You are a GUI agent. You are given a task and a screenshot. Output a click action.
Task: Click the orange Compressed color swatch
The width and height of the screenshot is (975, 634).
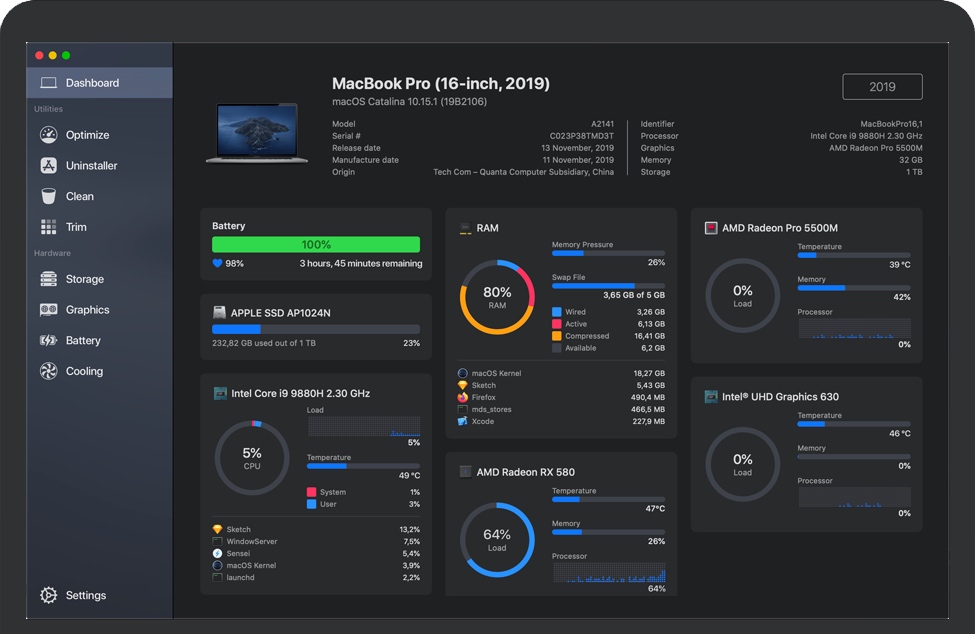(x=557, y=336)
